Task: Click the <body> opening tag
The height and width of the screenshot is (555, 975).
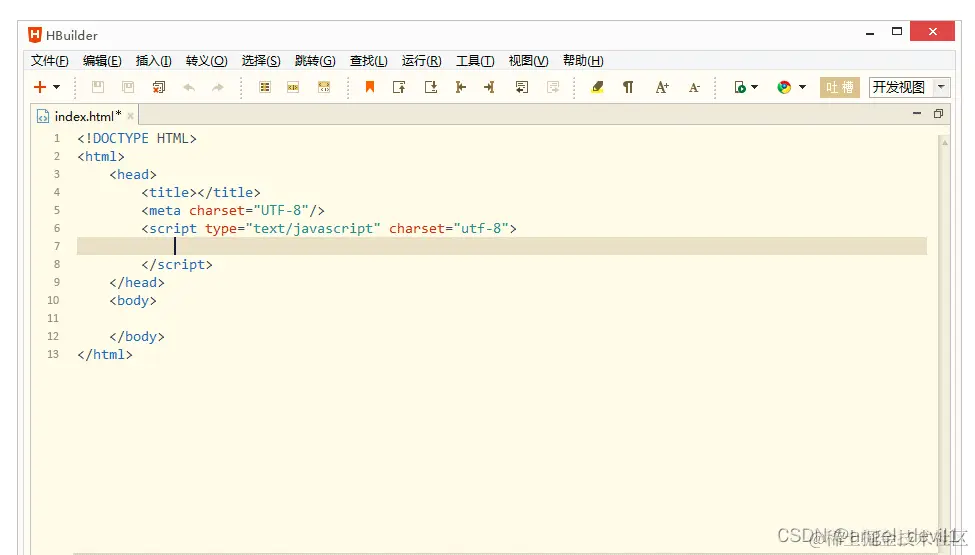Action: (x=133, y=300)
